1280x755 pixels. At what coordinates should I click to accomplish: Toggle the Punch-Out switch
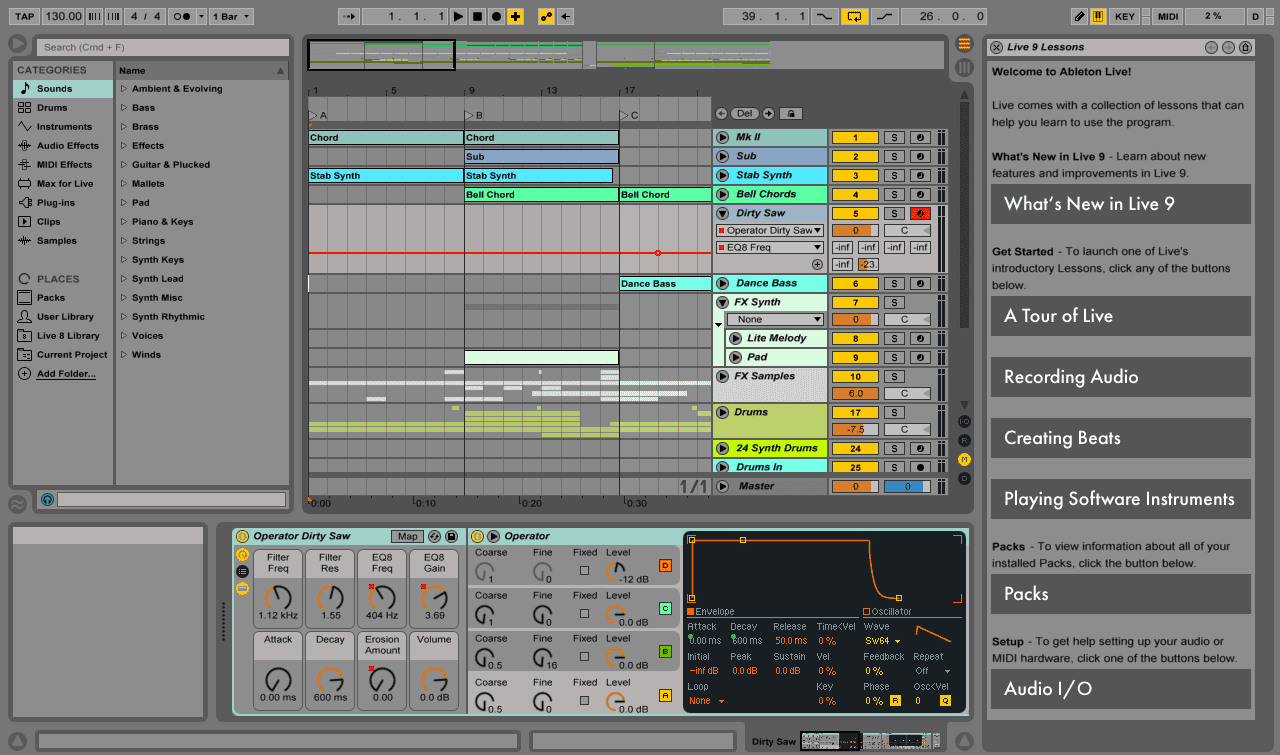pyautogui.click(x=884, y=16)
